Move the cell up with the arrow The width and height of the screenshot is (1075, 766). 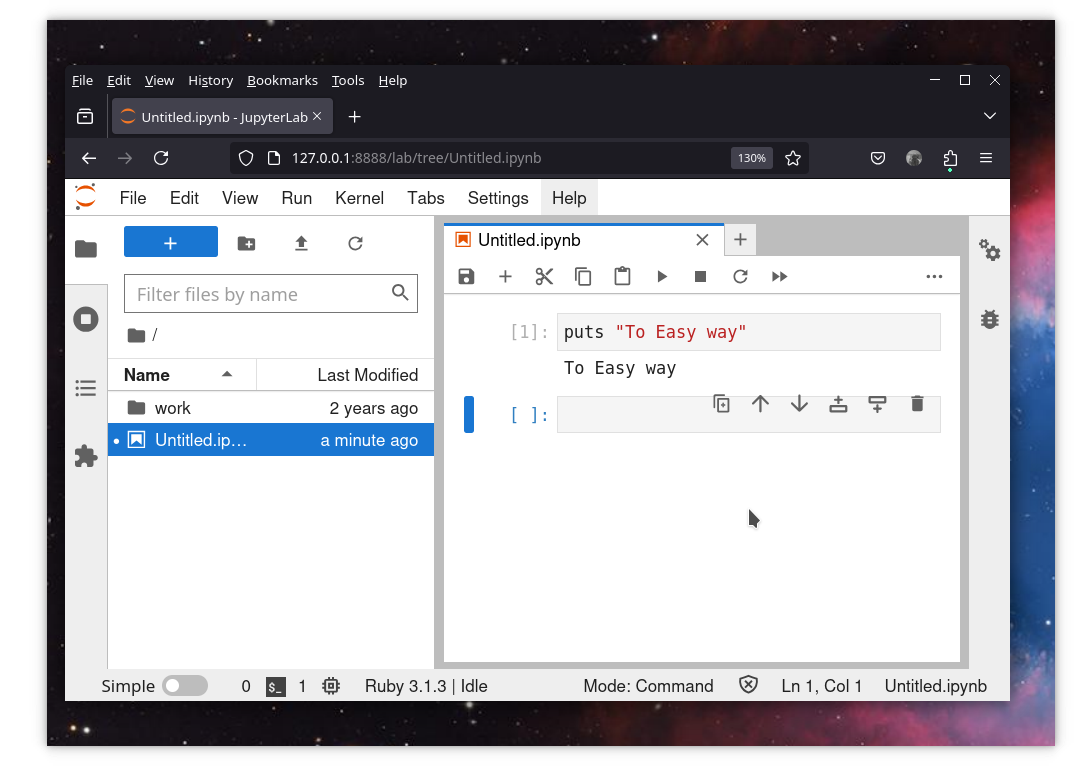click(x=760, y=404)
